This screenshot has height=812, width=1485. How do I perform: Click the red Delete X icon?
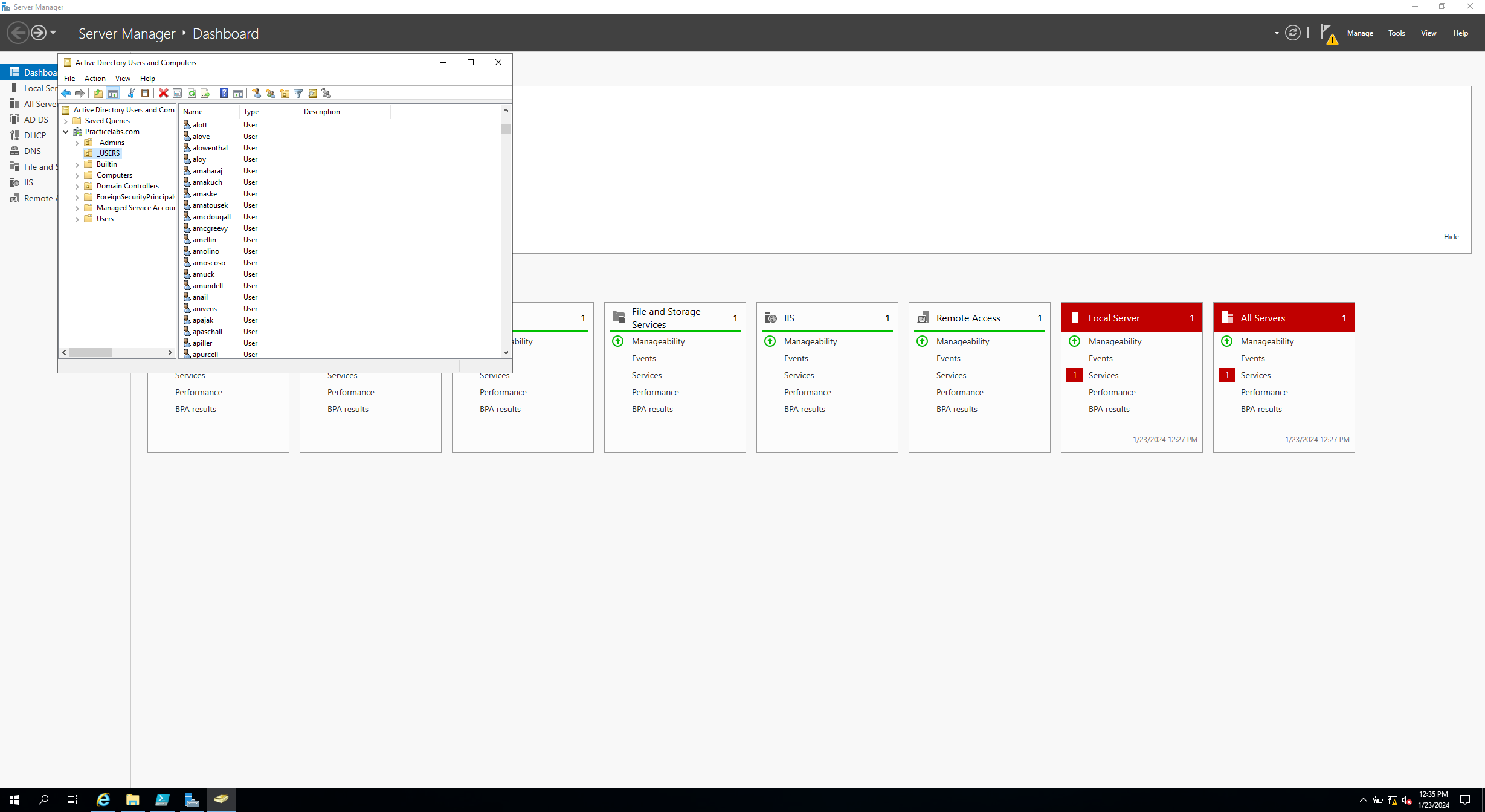pyautogui.click(x=164, y=93)
